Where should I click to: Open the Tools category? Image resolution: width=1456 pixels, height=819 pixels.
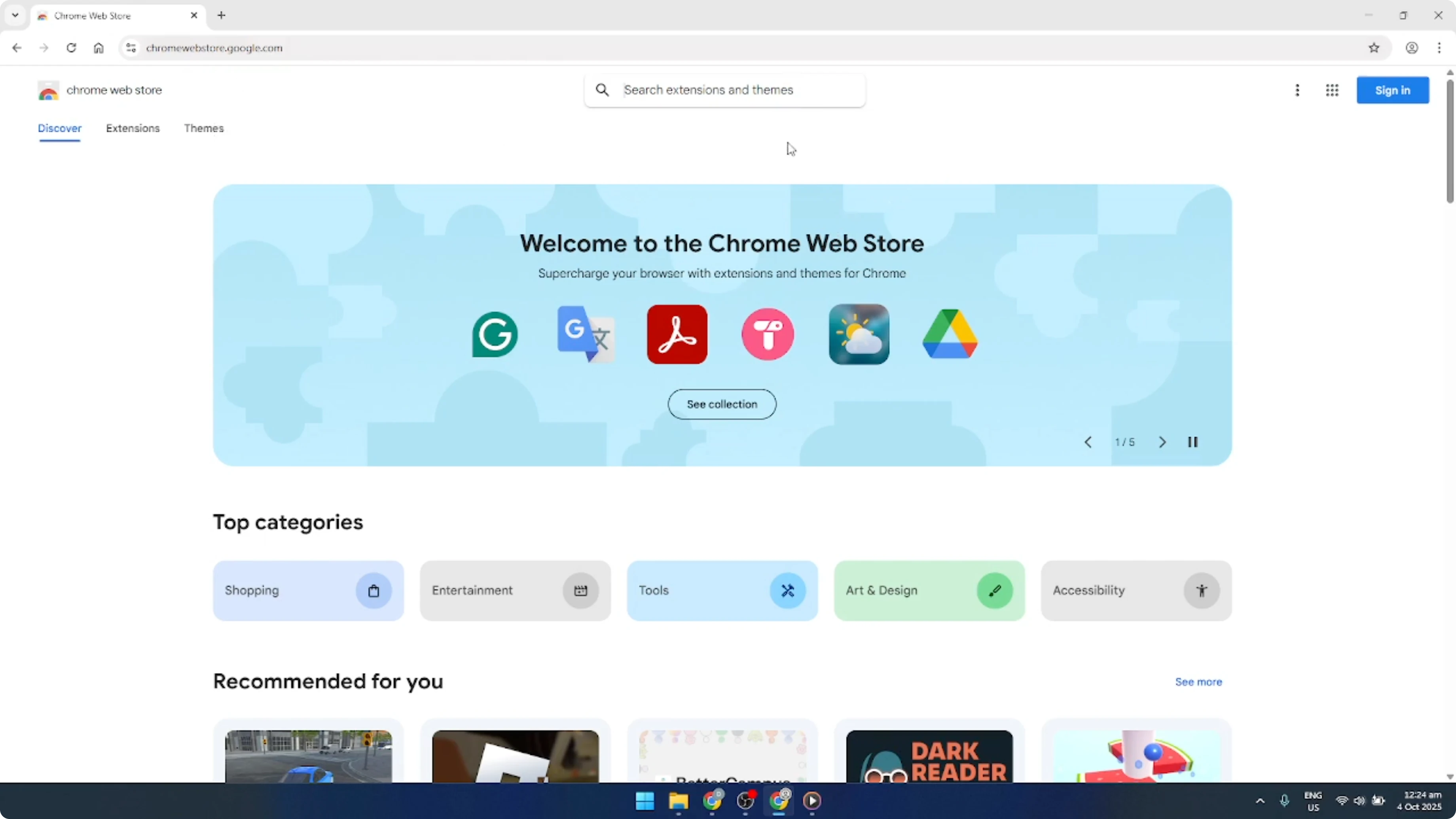[x=722, y=591]
